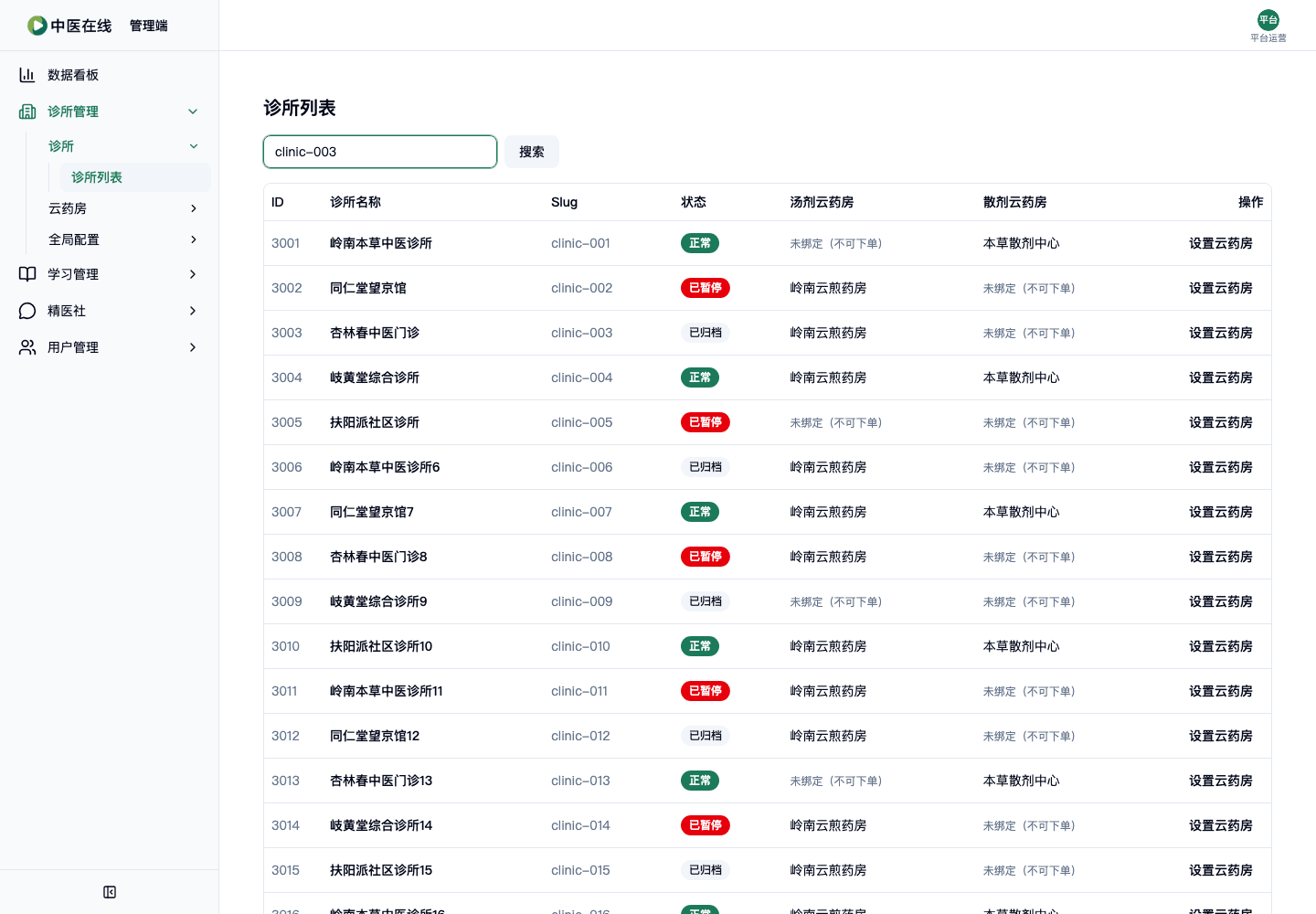The image size is (1316, 914).
Task: Click the 汤剂云药房 column header
Action: pyautogui.click(x=822, y=202)
